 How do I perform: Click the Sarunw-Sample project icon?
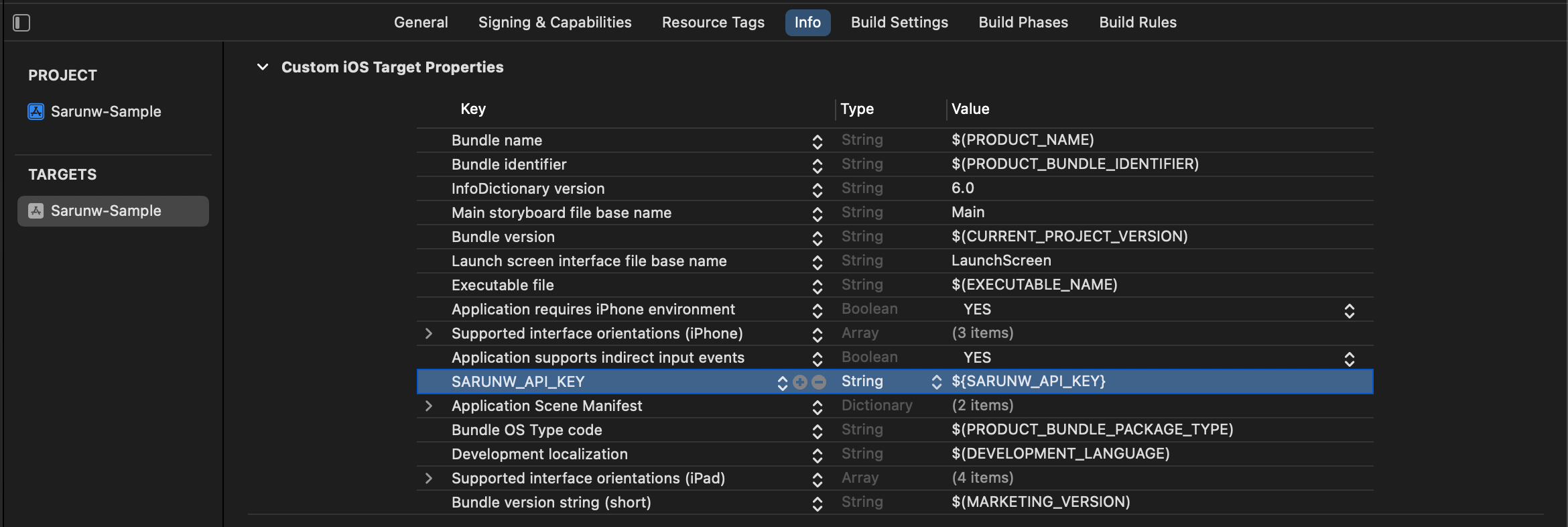click(36, 111)
